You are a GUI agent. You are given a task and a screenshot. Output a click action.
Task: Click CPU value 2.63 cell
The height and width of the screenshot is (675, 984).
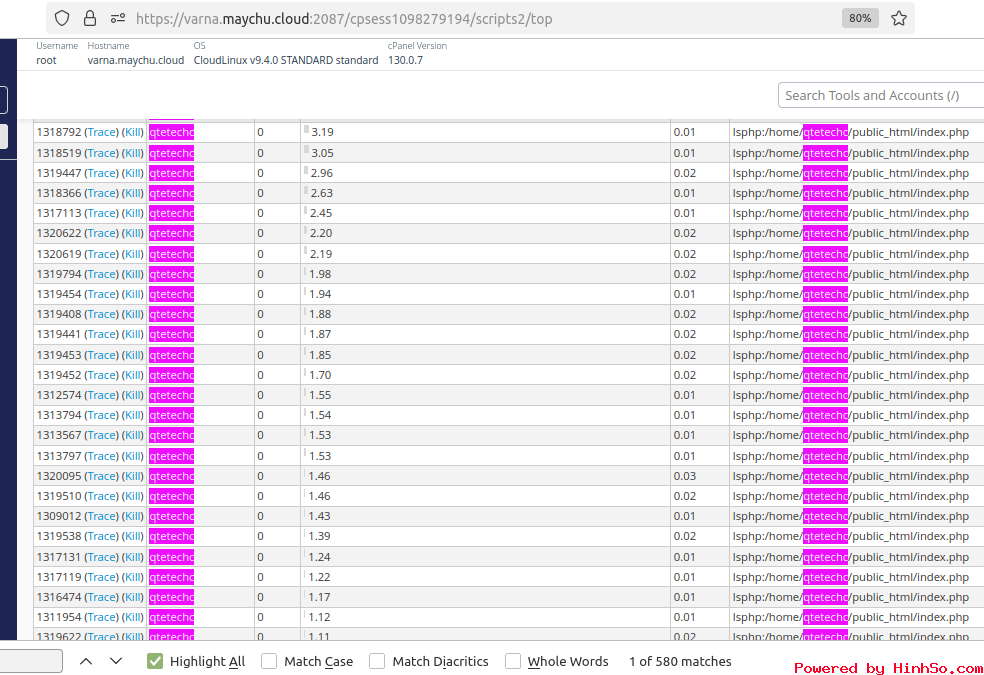click(x=485, y=193)
